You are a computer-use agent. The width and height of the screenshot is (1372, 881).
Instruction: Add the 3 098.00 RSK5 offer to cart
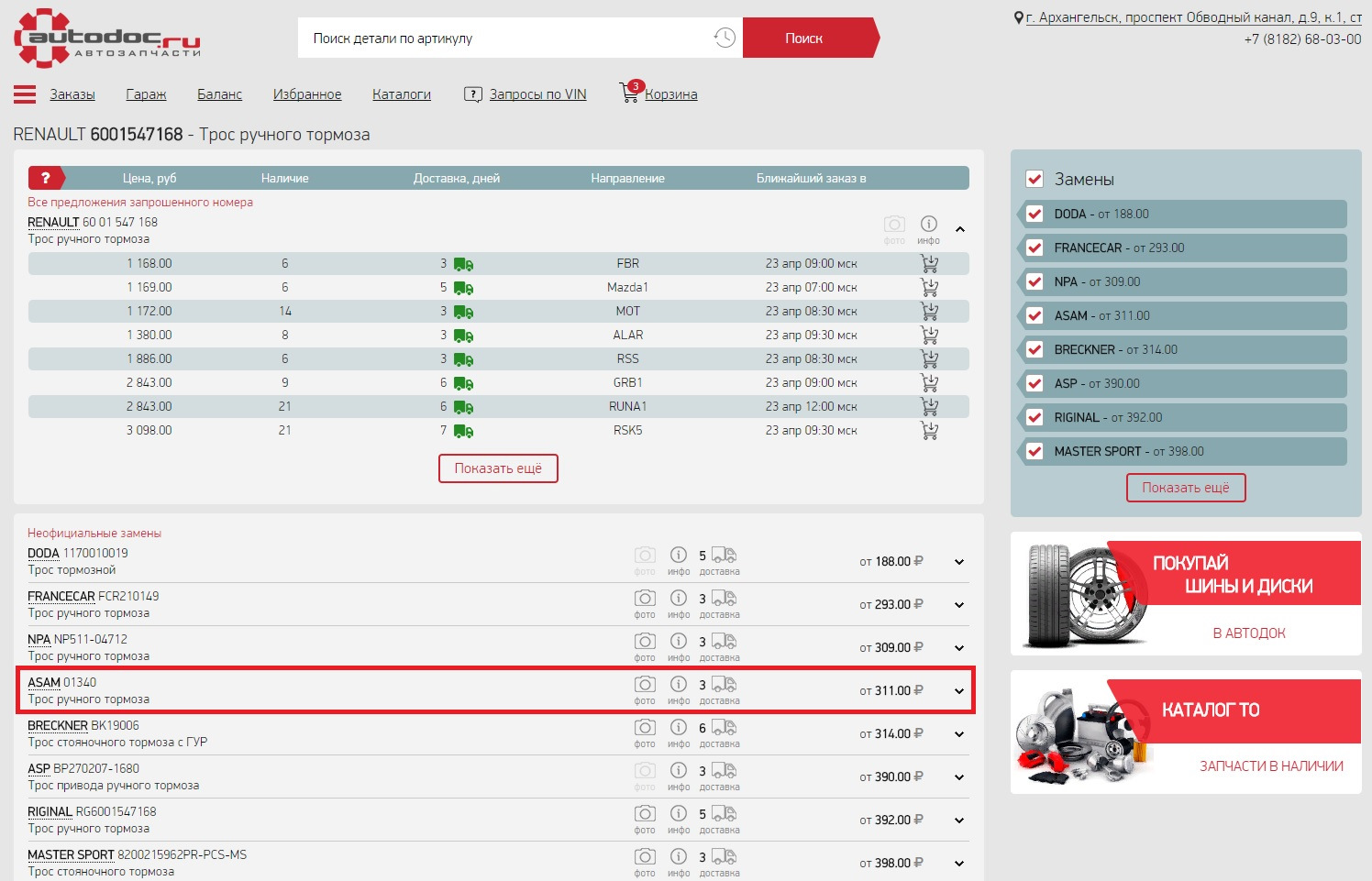(929, 431)
